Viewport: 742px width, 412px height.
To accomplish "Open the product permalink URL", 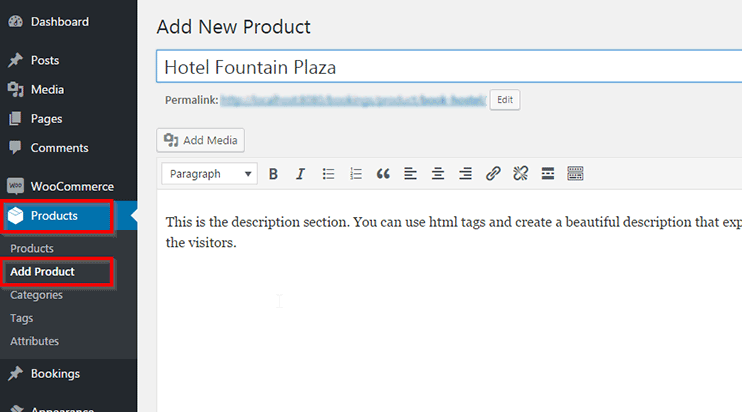I will pos(352,100).
